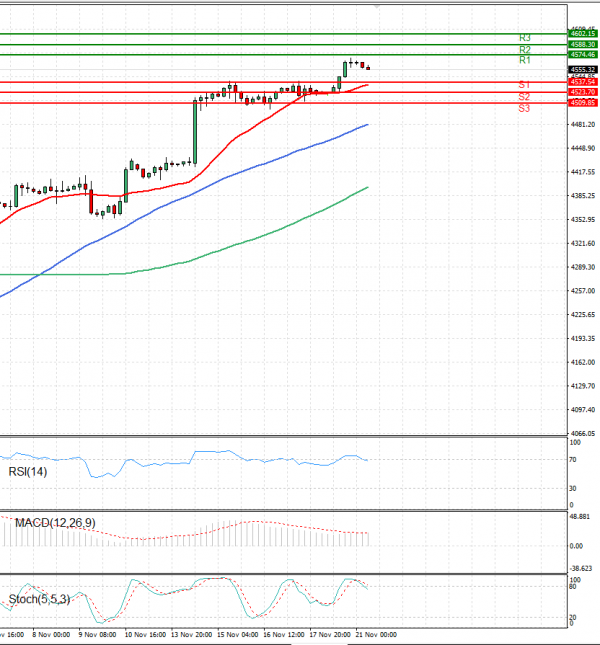Click the 4481.20 price axis value
The image size is (600, 645).
tap(583, 125)
